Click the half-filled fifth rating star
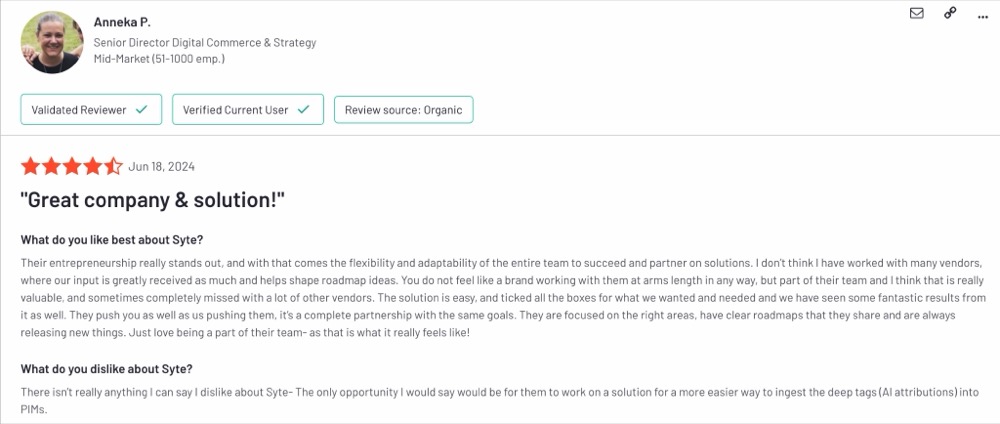The image size is (1000, 424). click(x=113, y=166)
